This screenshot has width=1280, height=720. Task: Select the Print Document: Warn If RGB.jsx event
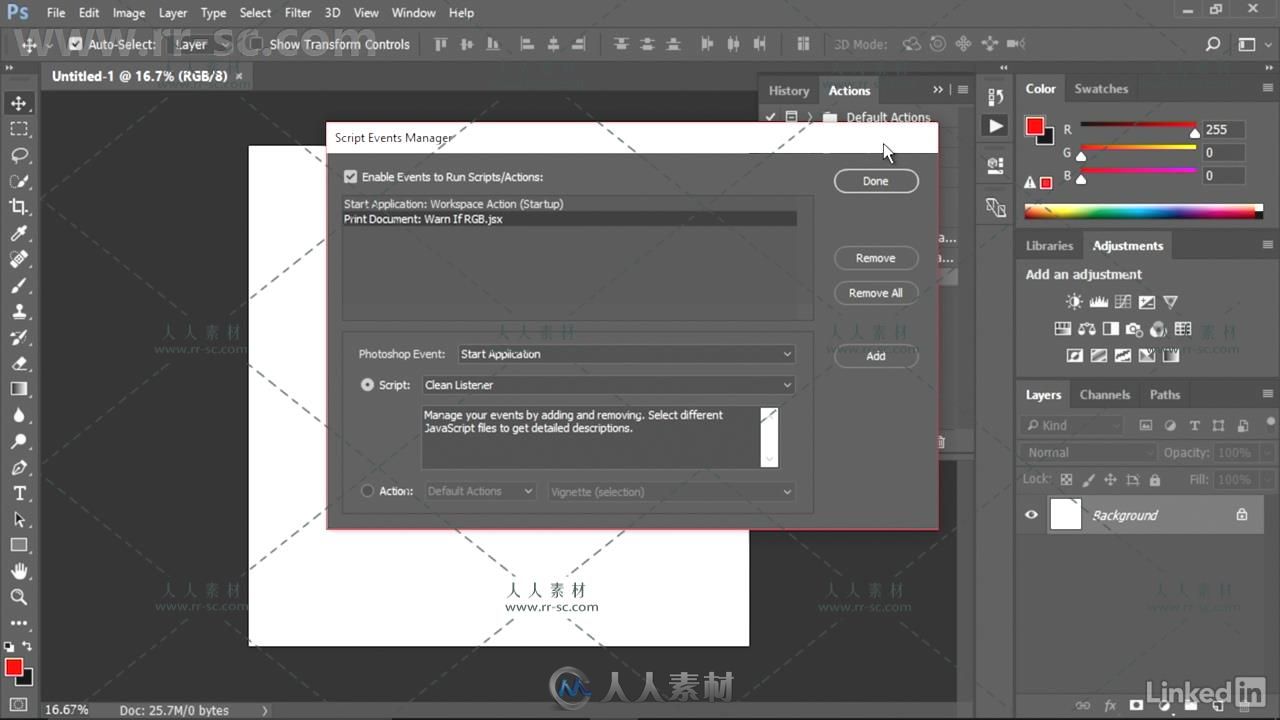coord(570,219)
